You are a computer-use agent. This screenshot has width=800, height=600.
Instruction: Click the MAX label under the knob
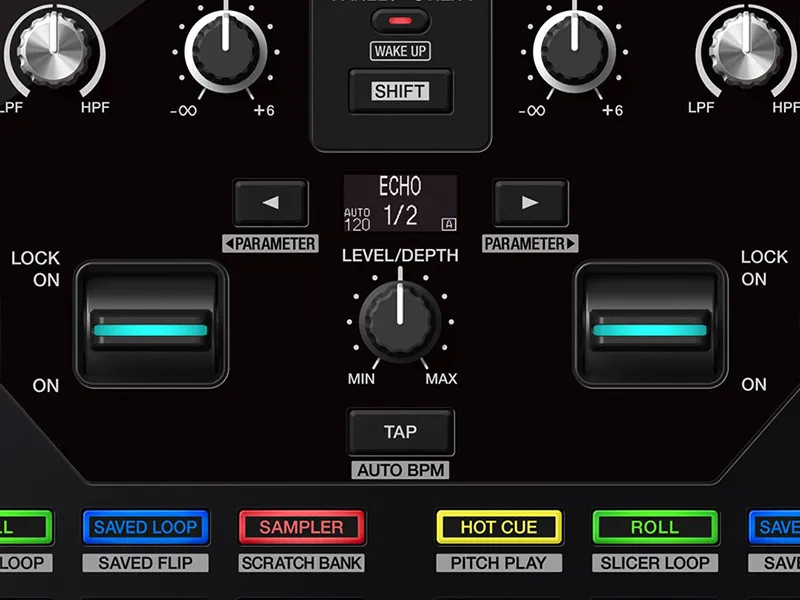coord(441,379)
